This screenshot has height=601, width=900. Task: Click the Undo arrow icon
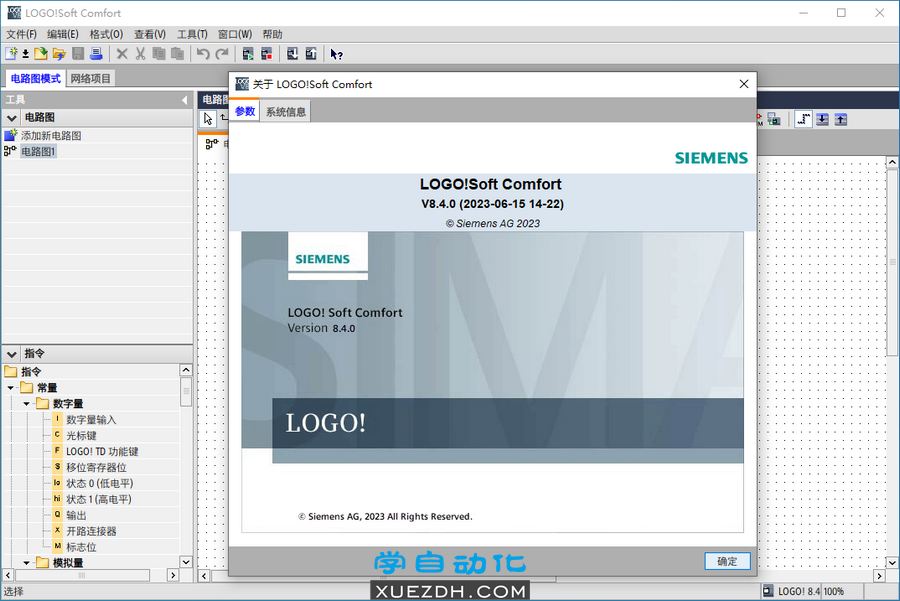[x=203, y=54]
